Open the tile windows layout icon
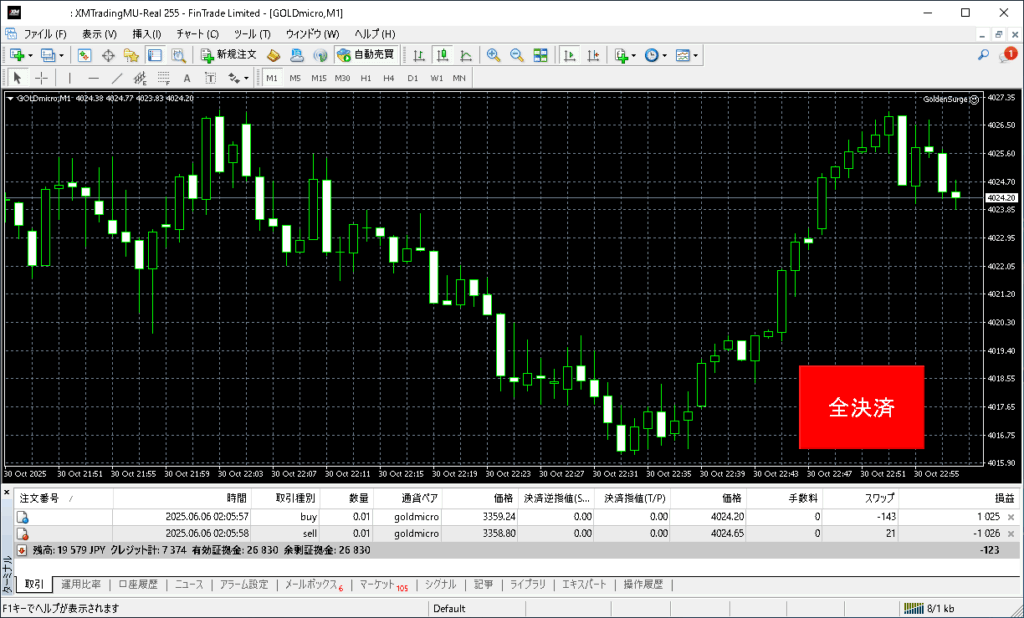The image size is (1024, 618). [x=541, y=55]
